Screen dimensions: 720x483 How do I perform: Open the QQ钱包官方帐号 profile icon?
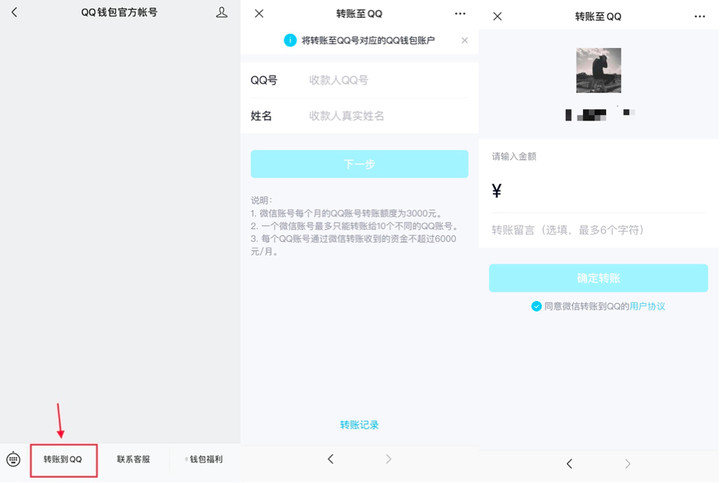point(222,12)
